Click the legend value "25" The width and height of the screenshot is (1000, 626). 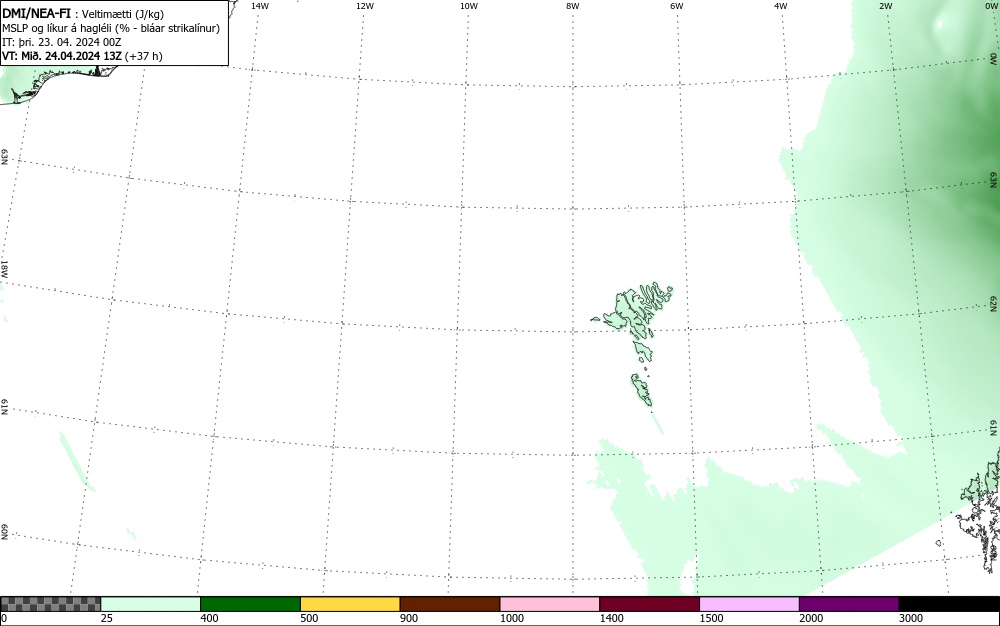(x=107, y=618)
